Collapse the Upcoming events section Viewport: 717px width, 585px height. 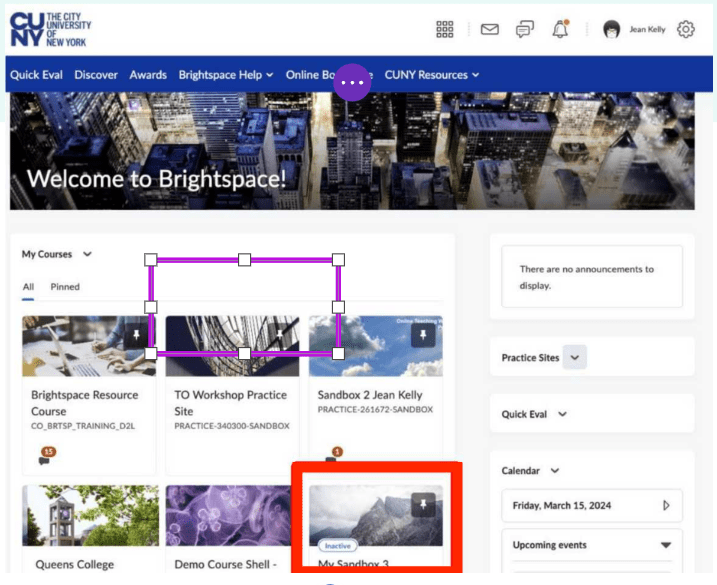[666, 545]
